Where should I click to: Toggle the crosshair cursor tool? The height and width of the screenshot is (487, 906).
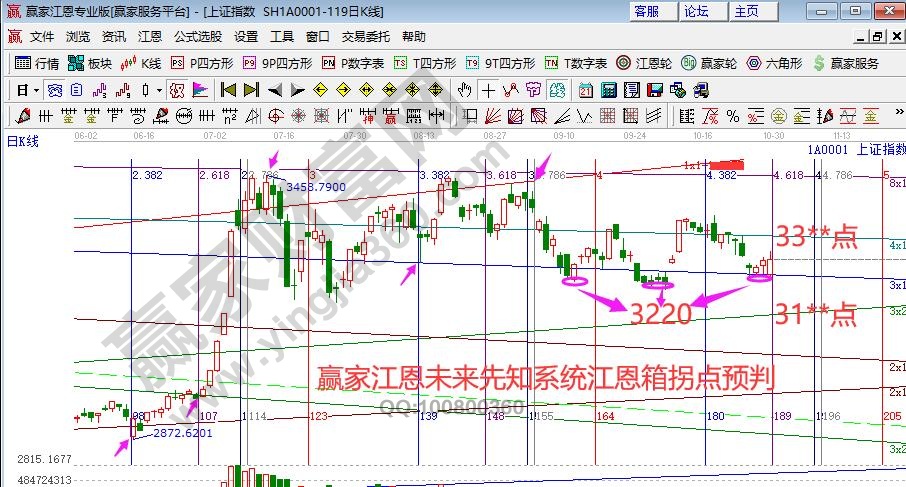coord(488,89)
